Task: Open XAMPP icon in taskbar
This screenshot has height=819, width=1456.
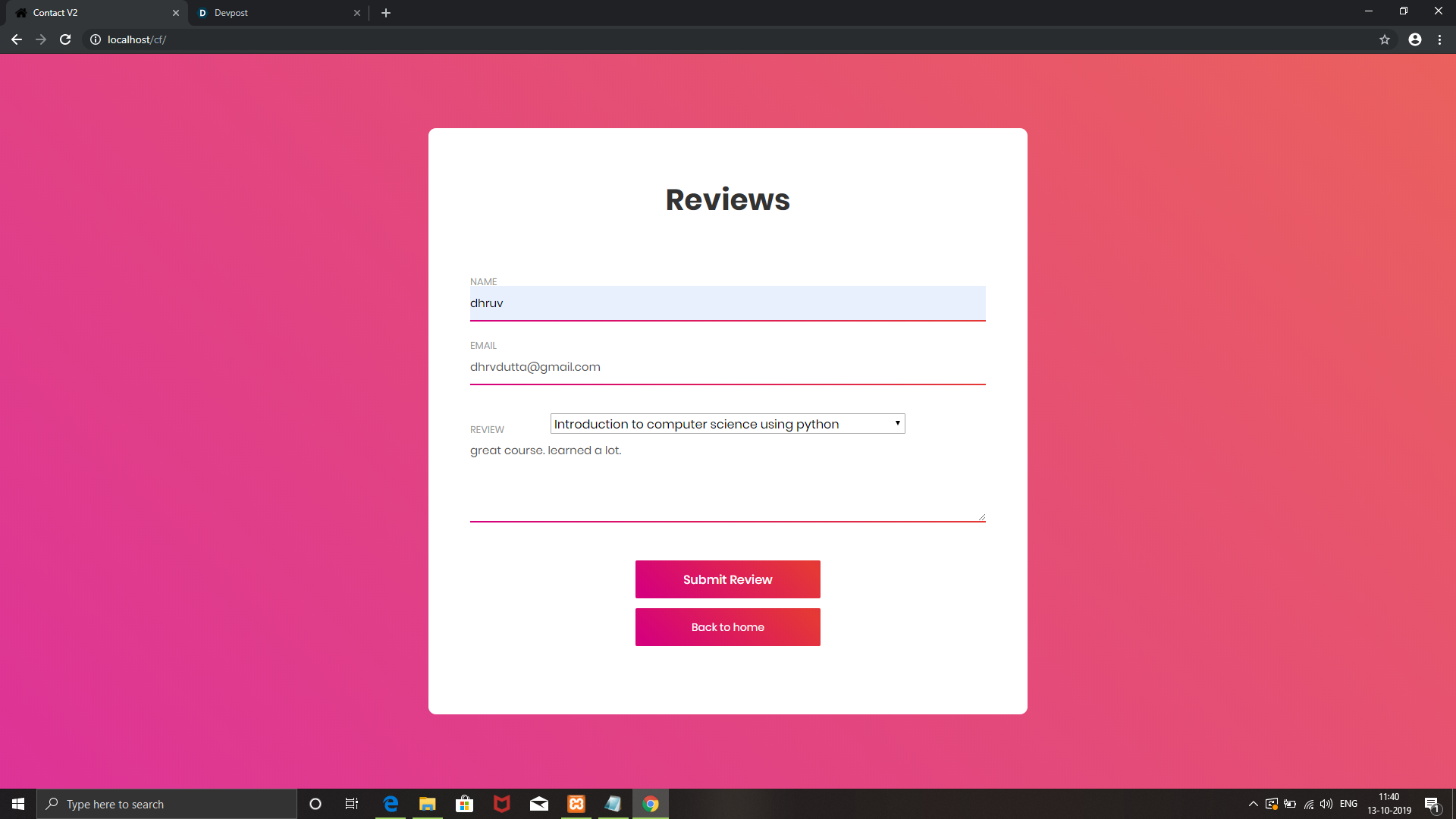Action: pyautogui.click(x=576, y=804)
